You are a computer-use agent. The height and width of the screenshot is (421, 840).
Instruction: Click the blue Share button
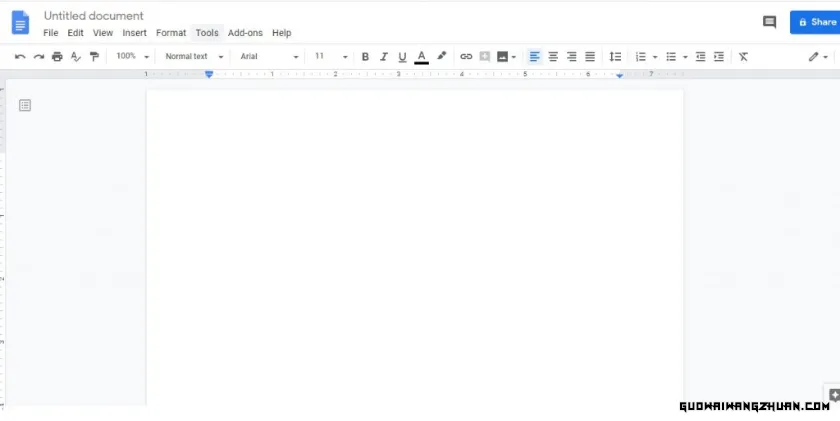click(815, 22)
